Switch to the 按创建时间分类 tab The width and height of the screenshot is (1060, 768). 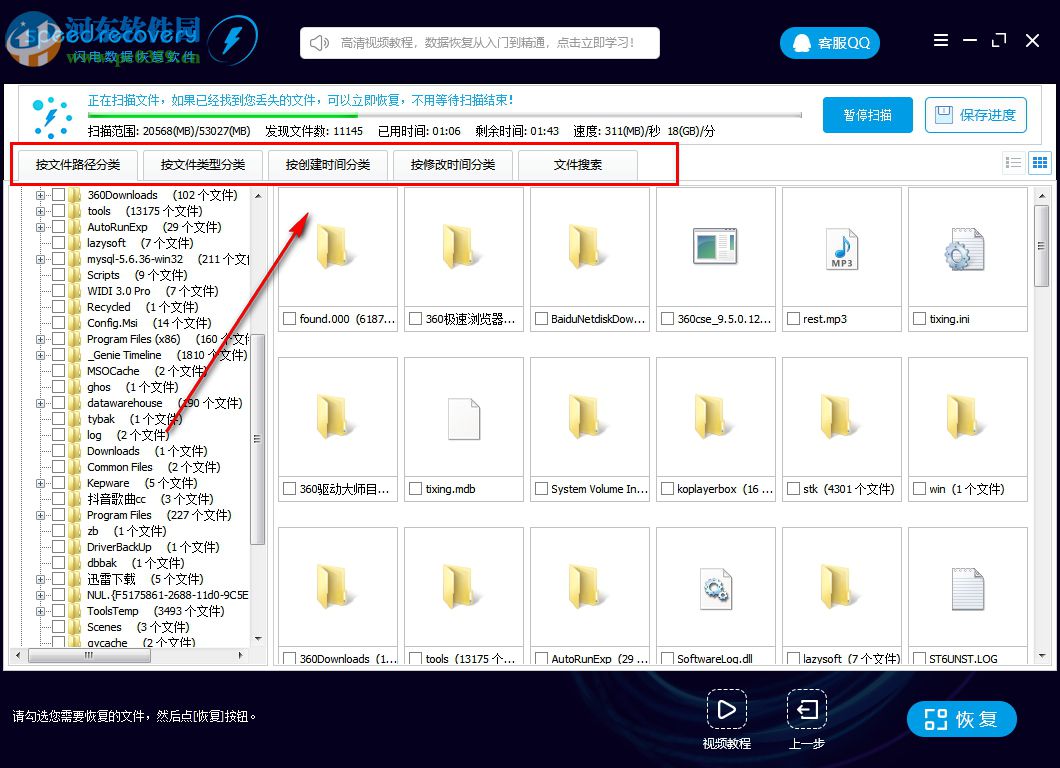(x=328, y=165)
